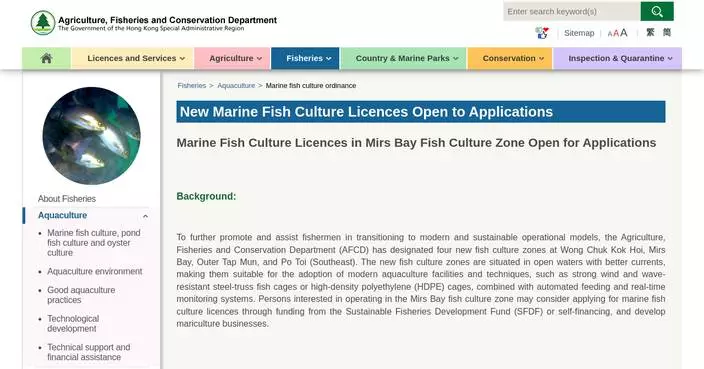The width and height of the screenshot is (704, 369).
Task: Click 'Marine fish culture ordinance' breadcrumb text
Action: (311, 85)
